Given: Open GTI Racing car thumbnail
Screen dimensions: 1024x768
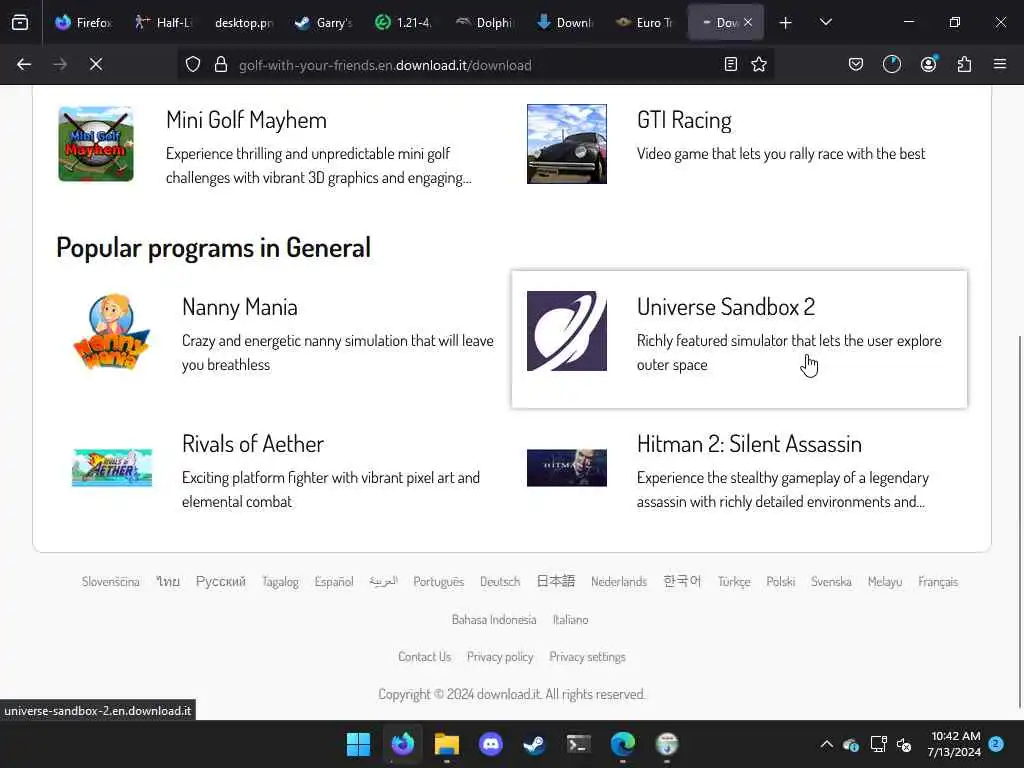Looking at the screenshot, I should point(566,144).
